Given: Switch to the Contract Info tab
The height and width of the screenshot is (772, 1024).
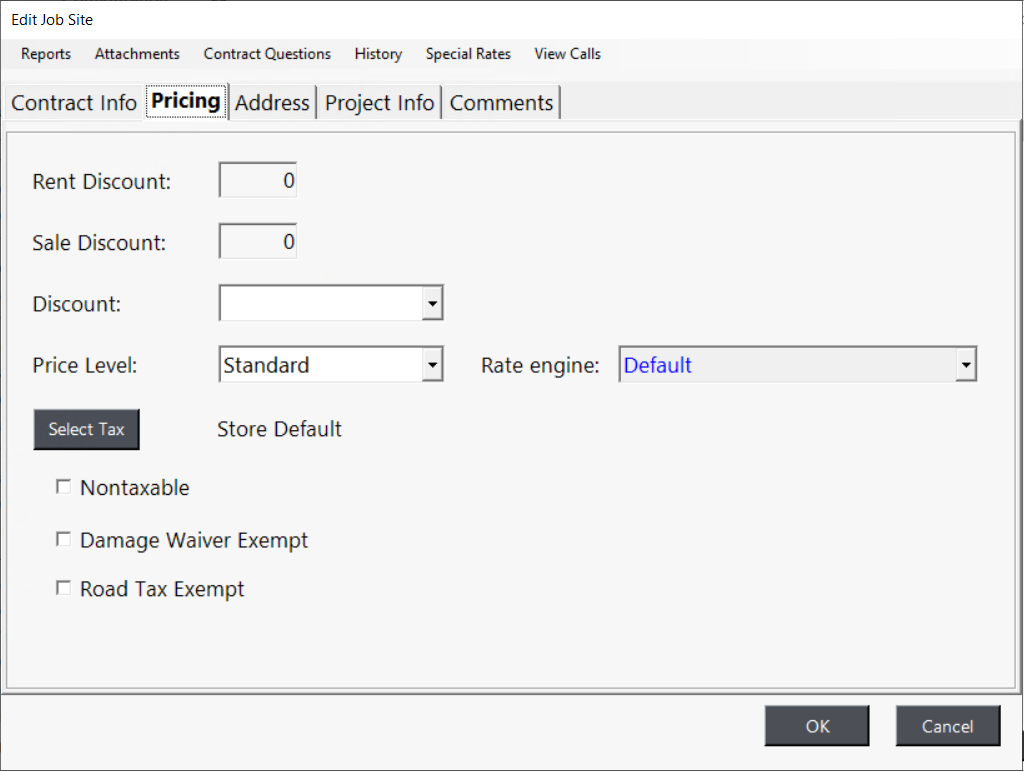Looking at the screenshot, I should (x=74, y=103).
